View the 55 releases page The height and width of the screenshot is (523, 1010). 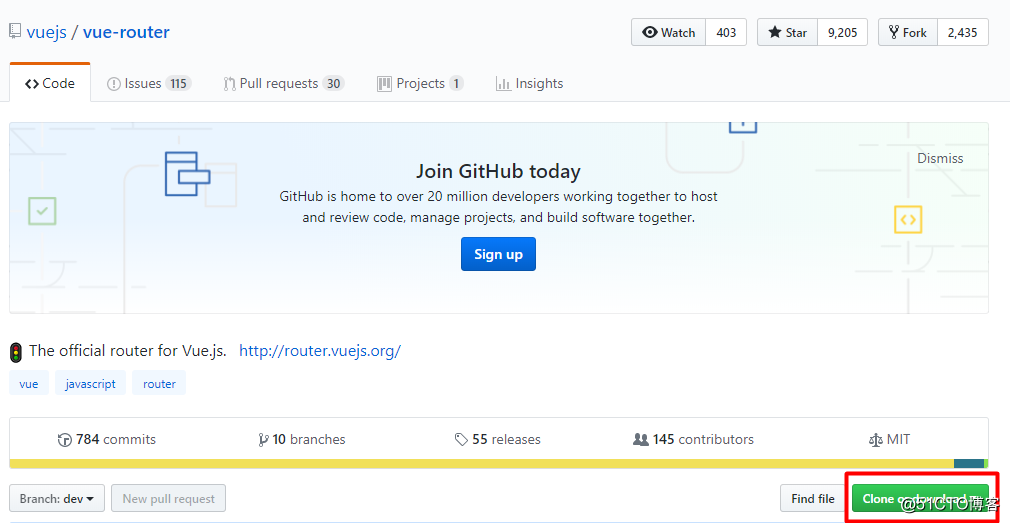point(497,439)
